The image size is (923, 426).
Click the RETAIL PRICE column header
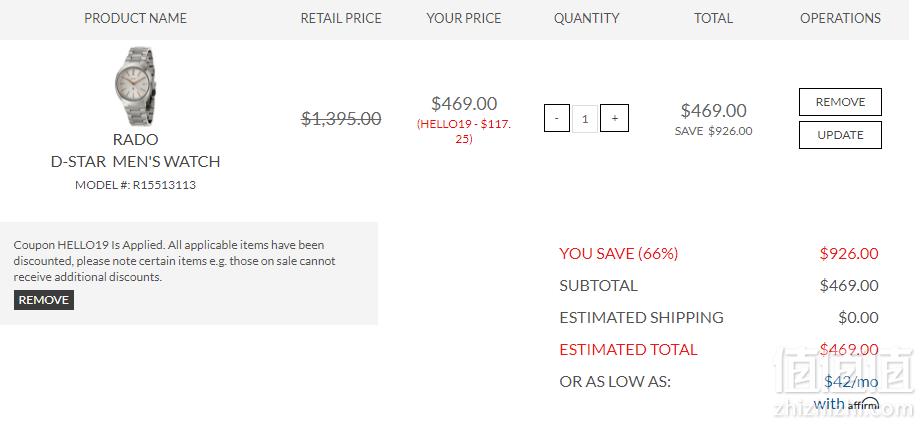click(x=341, y=18)
